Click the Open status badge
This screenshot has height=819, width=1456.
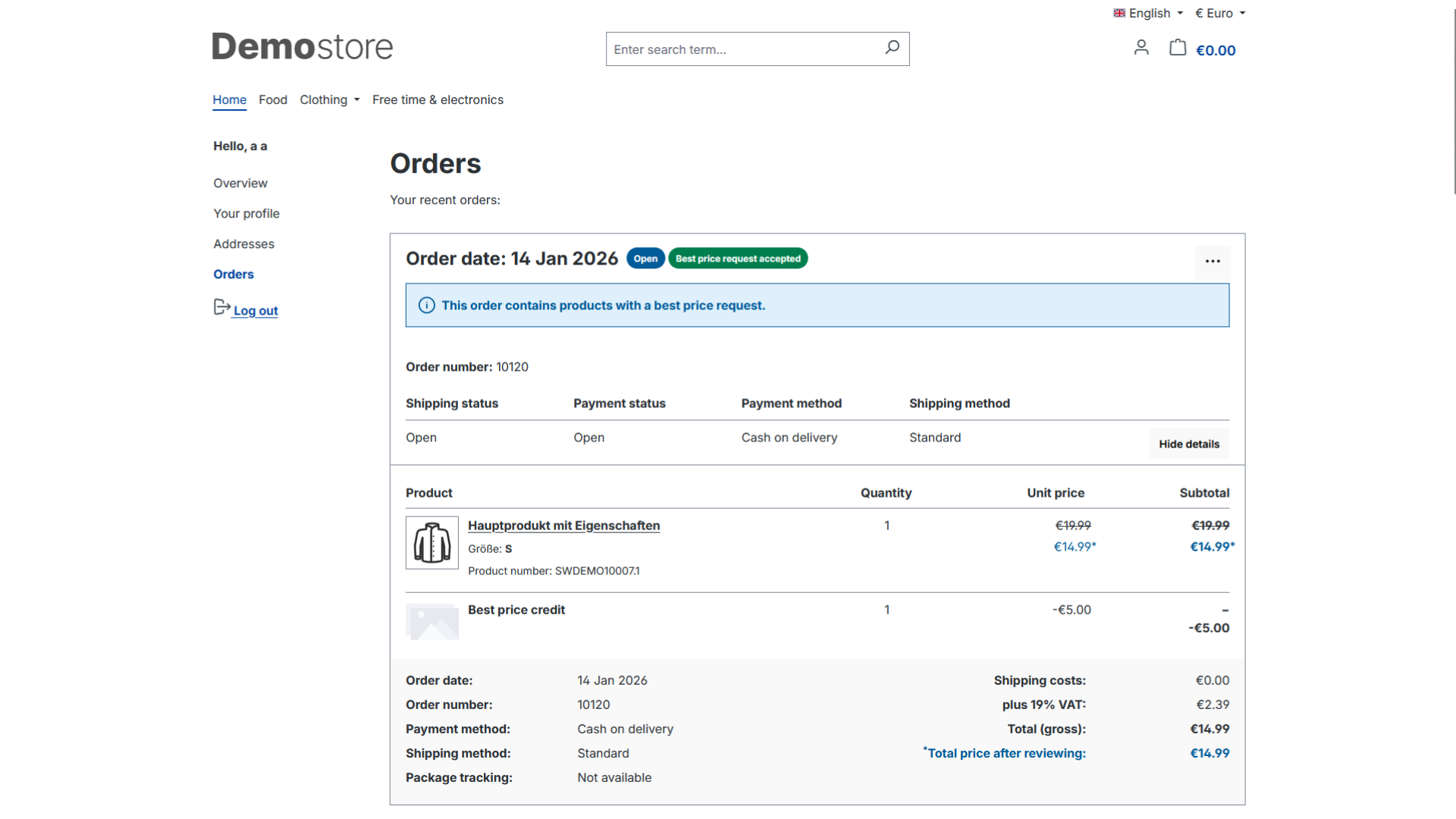click(x=645, y=259)
